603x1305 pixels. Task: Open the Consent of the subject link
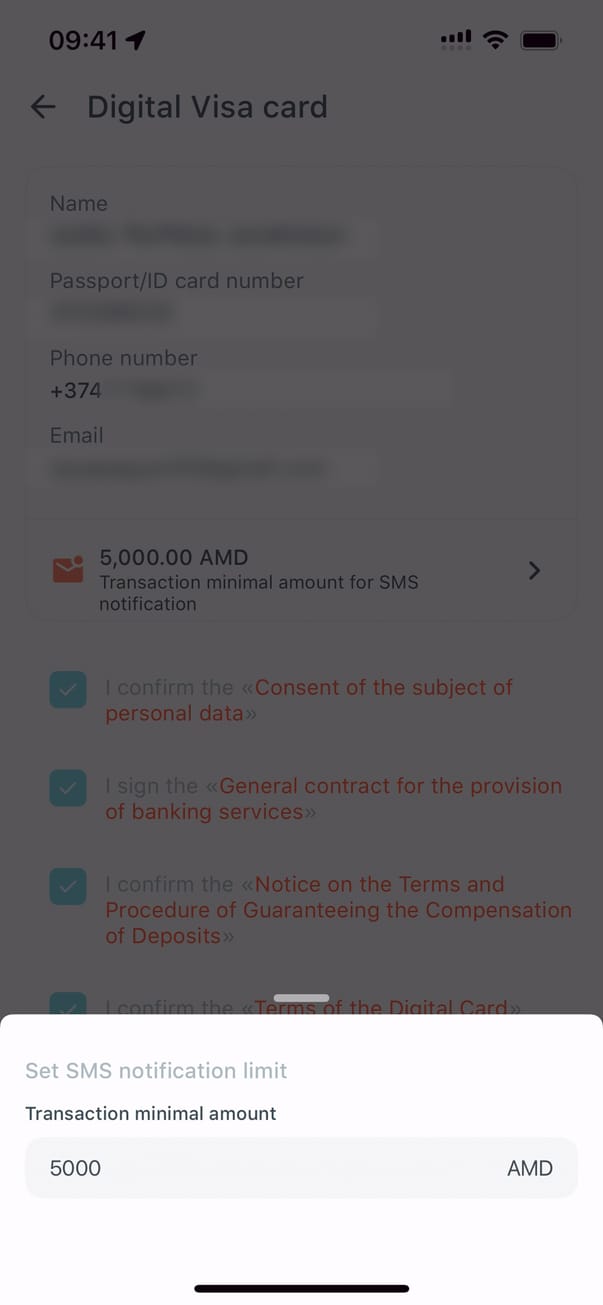(x=383, y=688)
